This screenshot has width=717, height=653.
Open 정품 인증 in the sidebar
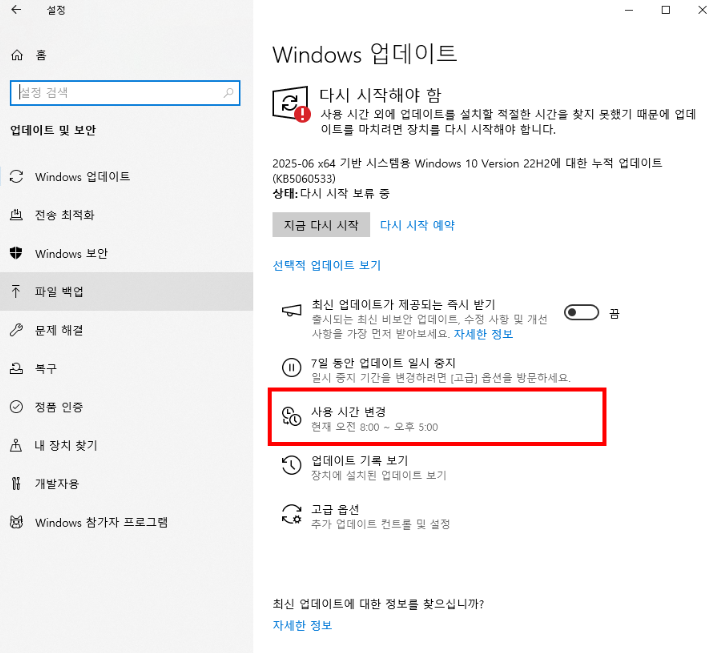click(x=126, y=407)
